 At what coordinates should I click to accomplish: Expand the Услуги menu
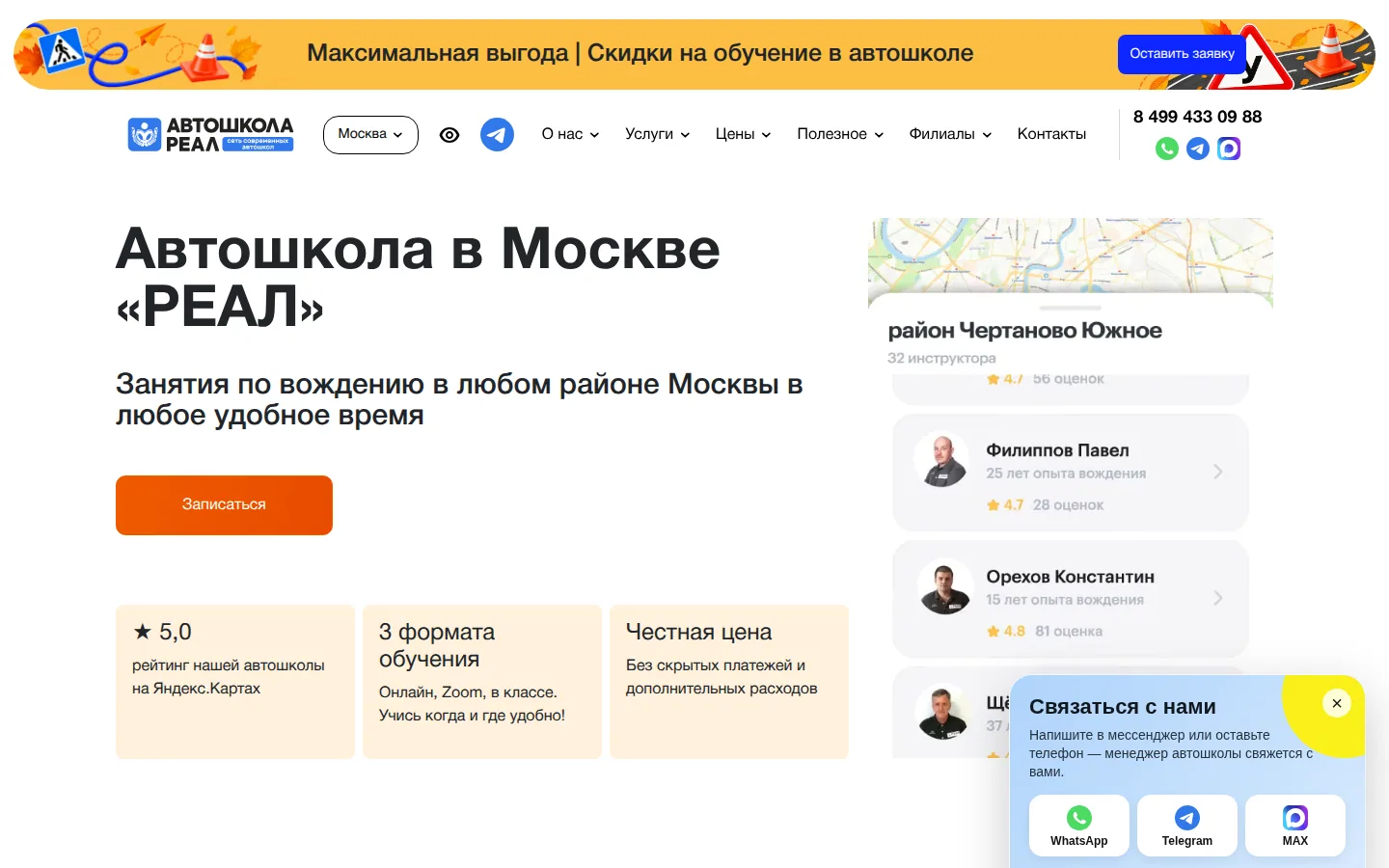tap(657, 134)
